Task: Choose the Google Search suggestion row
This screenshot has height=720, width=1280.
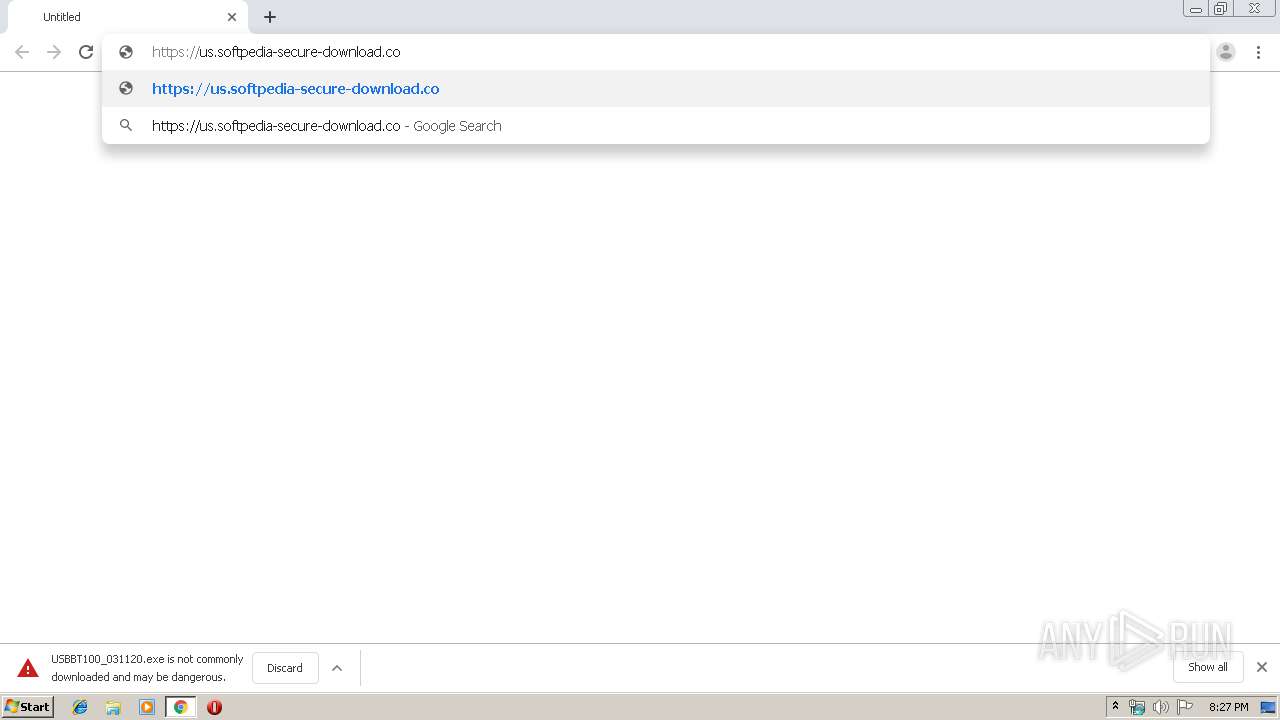Action: [656, 126]
